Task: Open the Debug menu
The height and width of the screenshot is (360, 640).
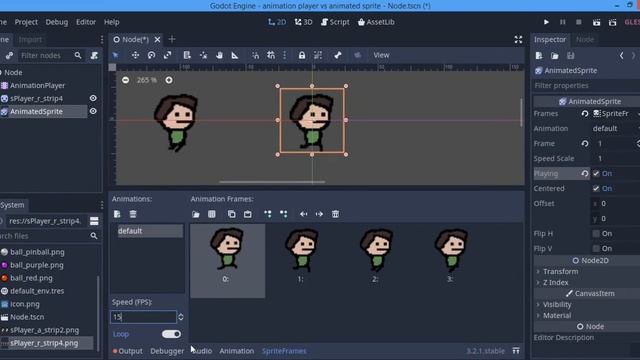Action: tap(57, 22)
